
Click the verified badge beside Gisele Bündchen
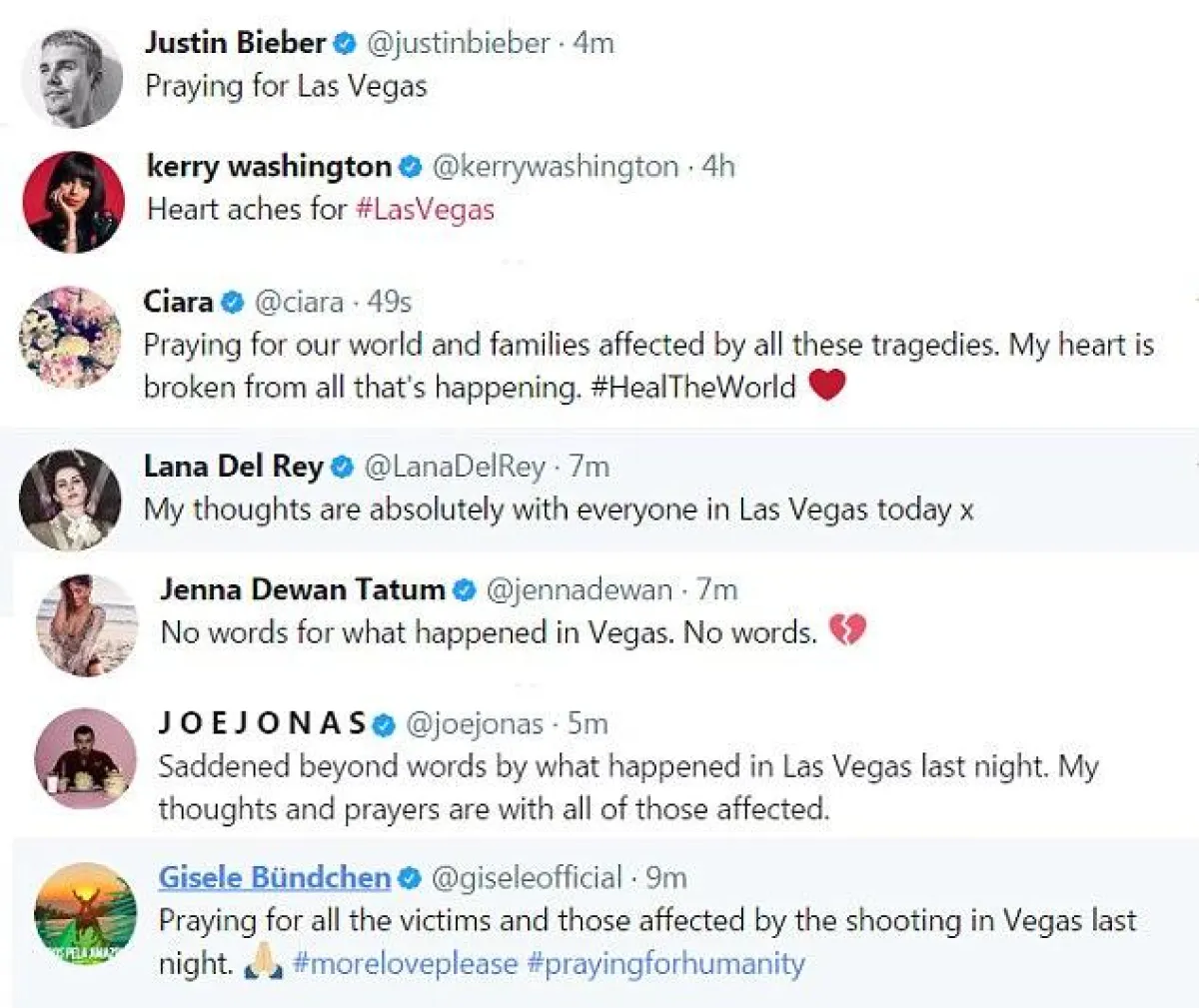[410, 878]
